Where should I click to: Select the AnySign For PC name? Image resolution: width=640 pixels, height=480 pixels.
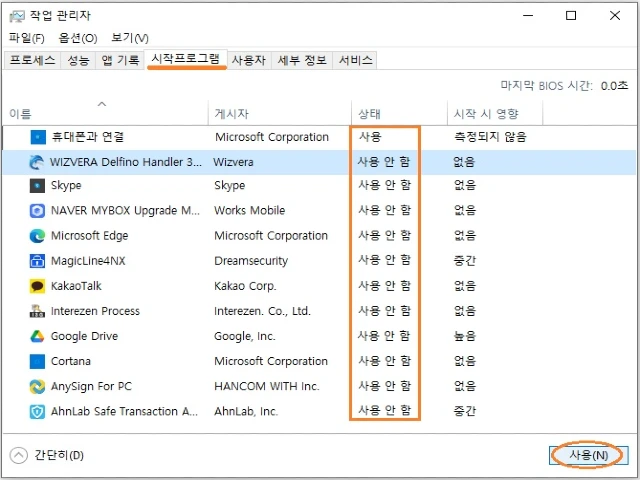click(91, 387)
